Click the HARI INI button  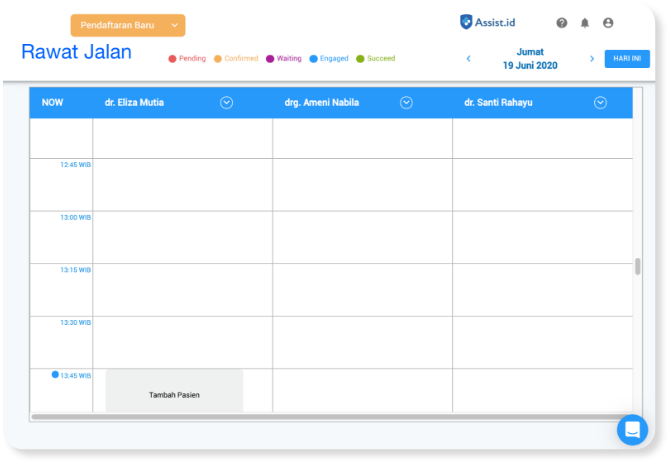(x=627, y=59)
